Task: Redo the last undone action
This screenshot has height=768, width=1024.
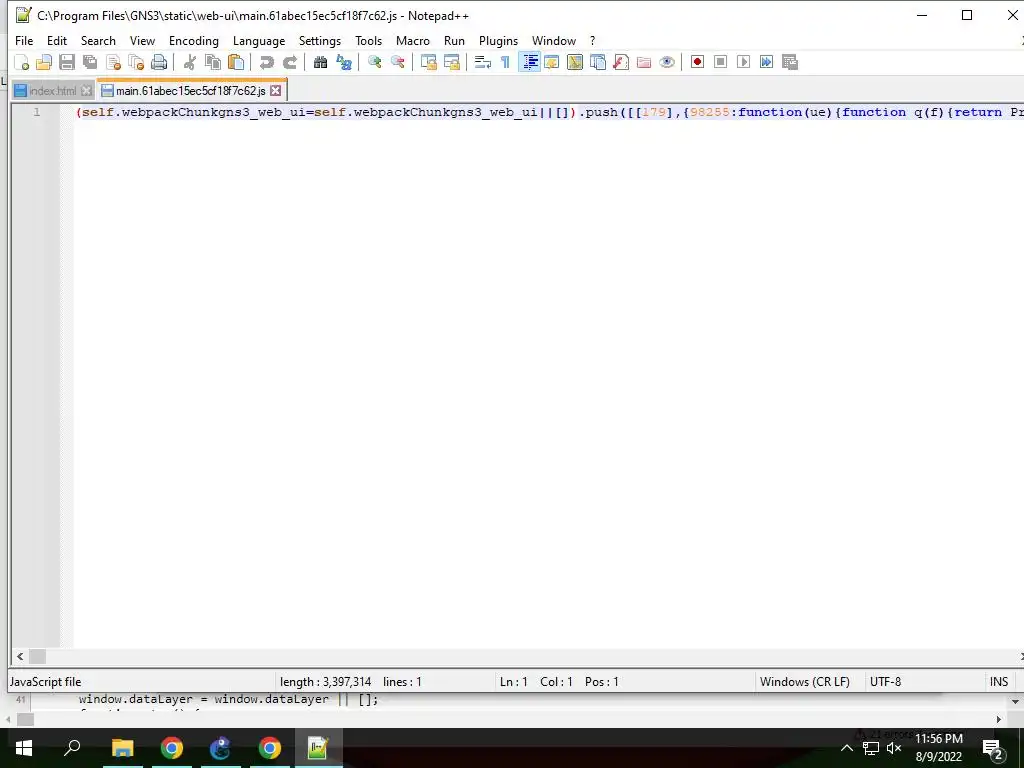Action: 290,62
